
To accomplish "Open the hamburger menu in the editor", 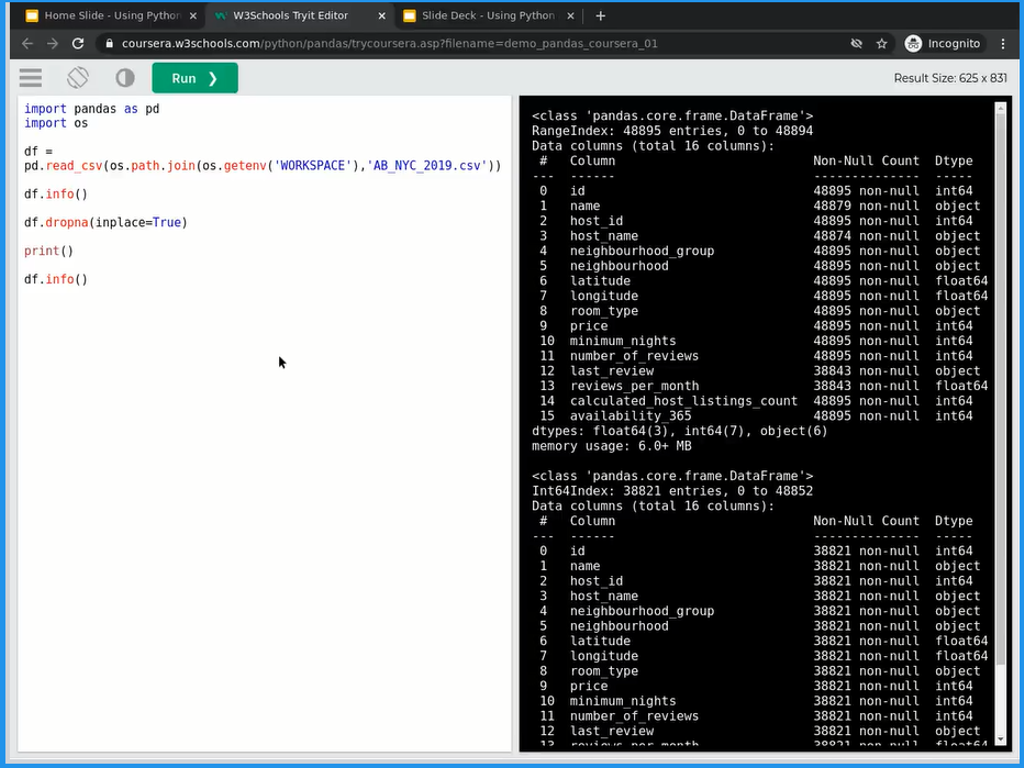I will tap(31, 78).
